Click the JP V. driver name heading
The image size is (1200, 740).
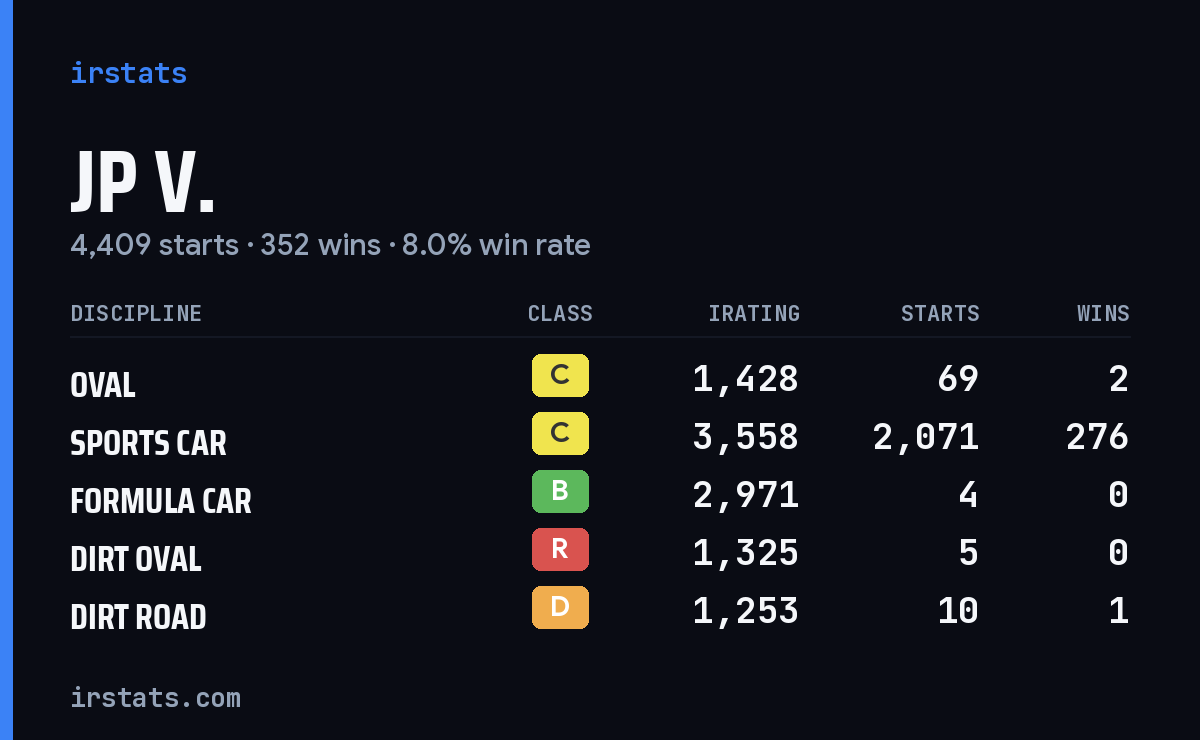click(x=143, y=184)
